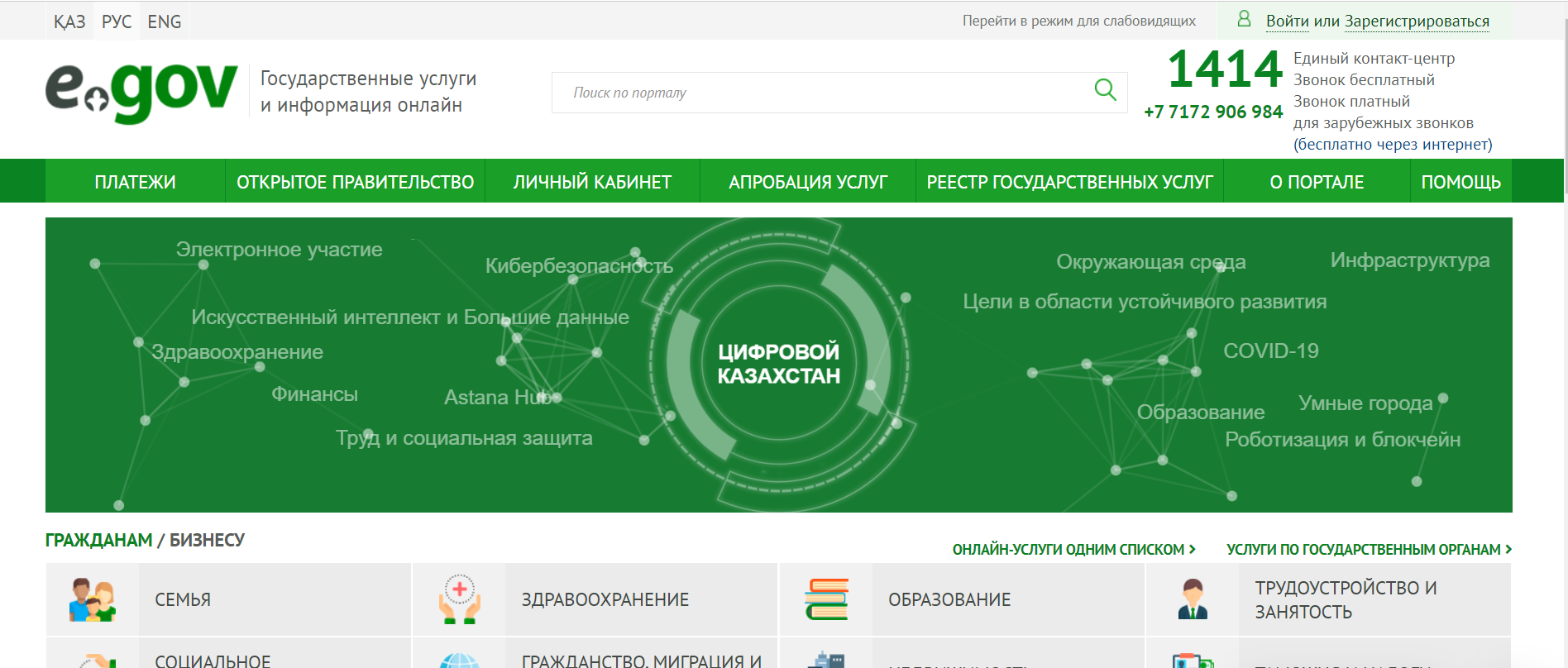1568x668 pixels.
Task: Open the Education books icon
Action: coord(826,599)
